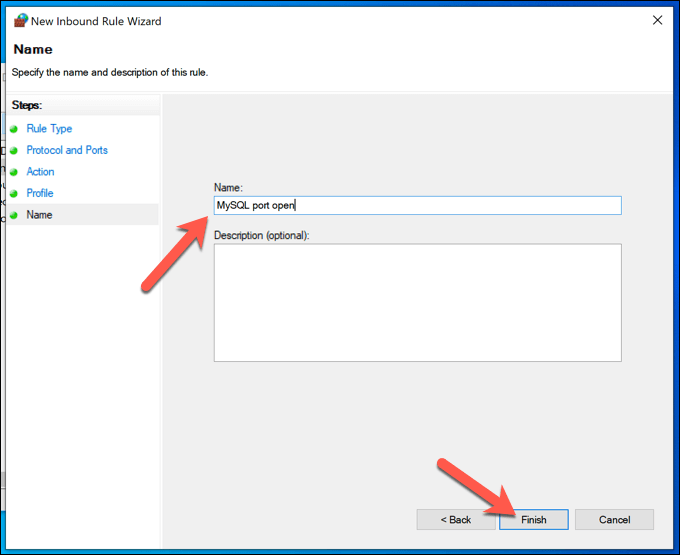Click into the Name text field
680x555 pixels.
418,206
